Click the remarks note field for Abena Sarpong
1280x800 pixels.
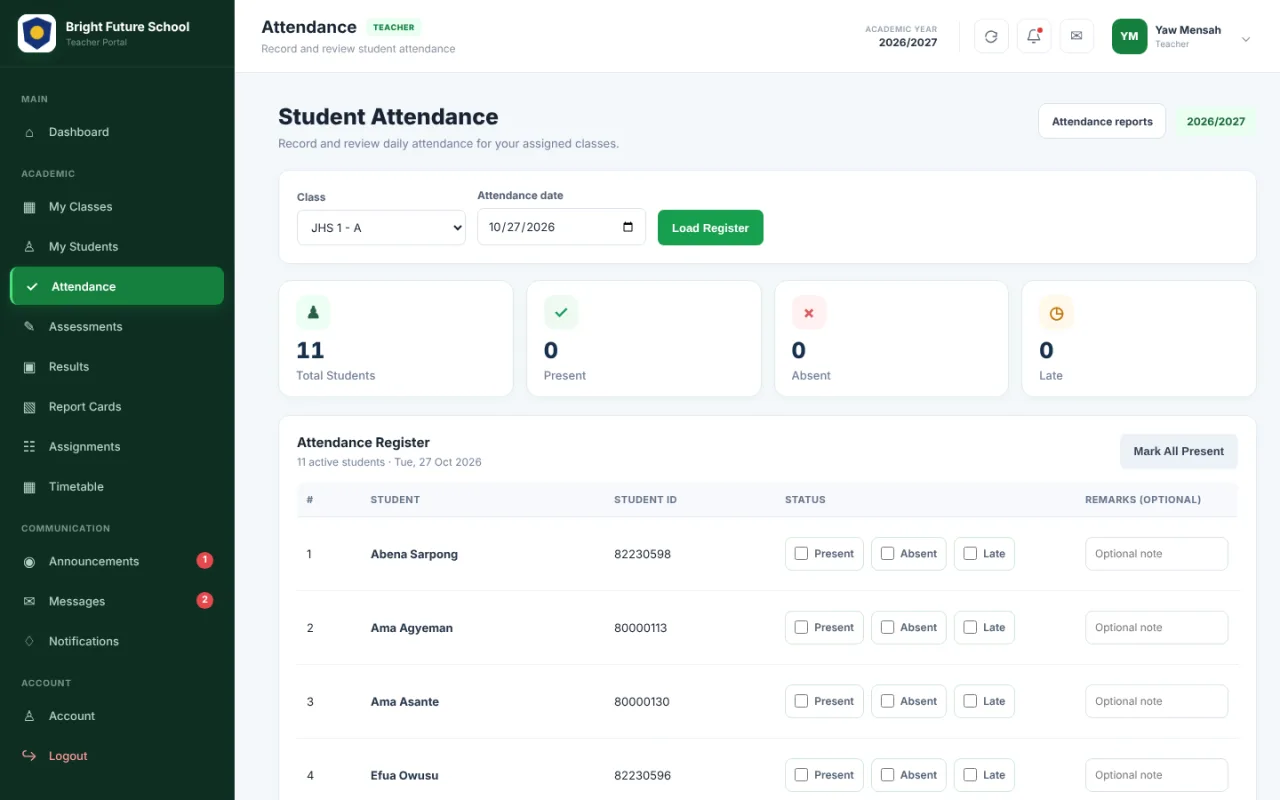(x=1156, y=554)
